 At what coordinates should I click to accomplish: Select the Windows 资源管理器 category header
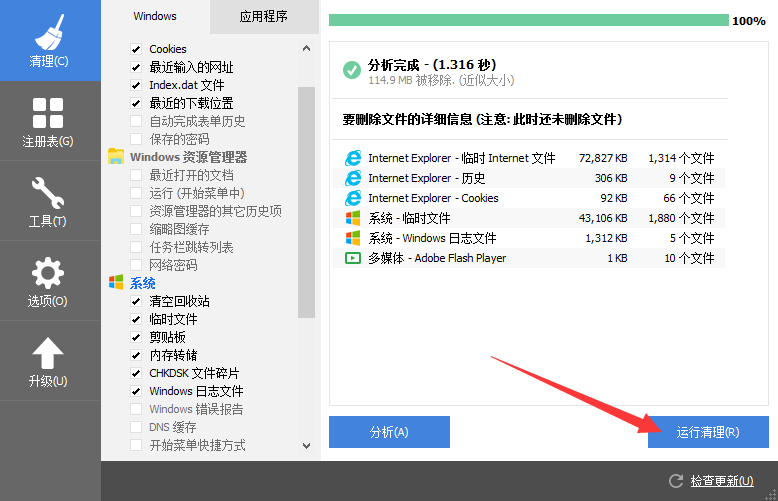tap(188, 157)
